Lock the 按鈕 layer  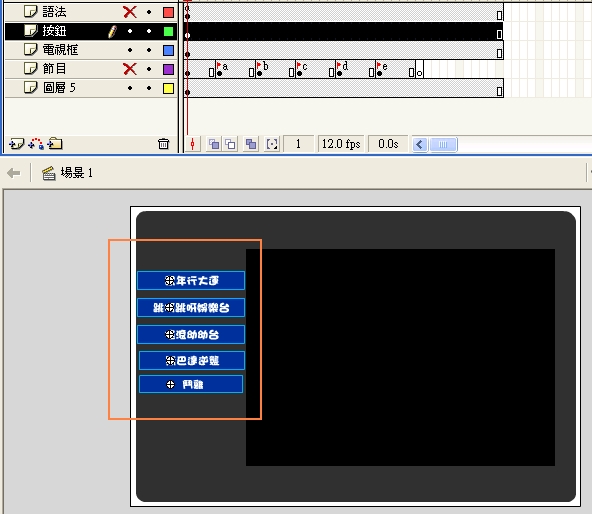click(149, 31)
